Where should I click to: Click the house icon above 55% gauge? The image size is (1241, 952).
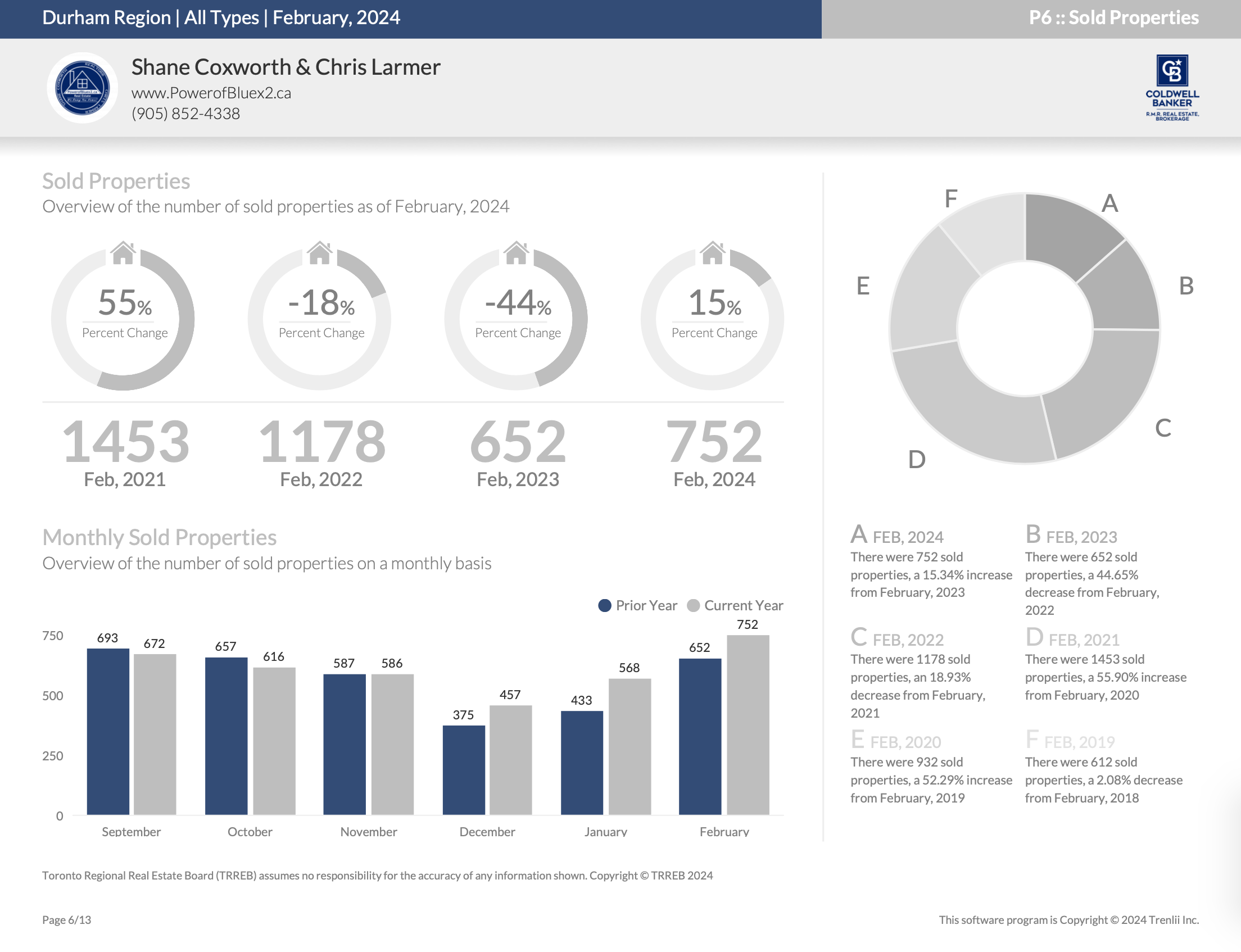click(x=123, y=253)
